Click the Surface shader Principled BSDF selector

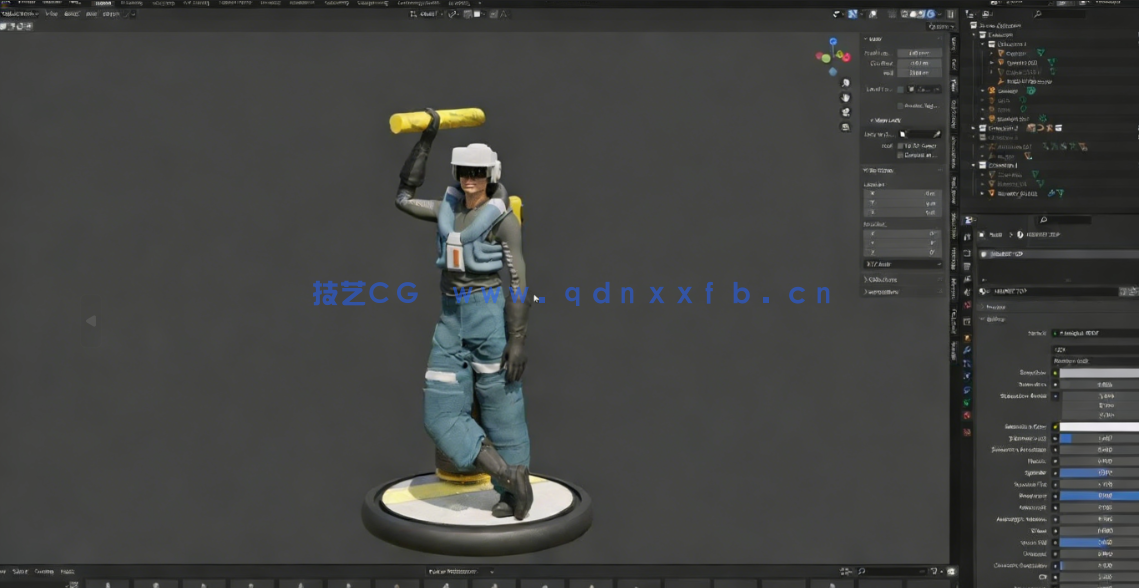coord(1098,333)
